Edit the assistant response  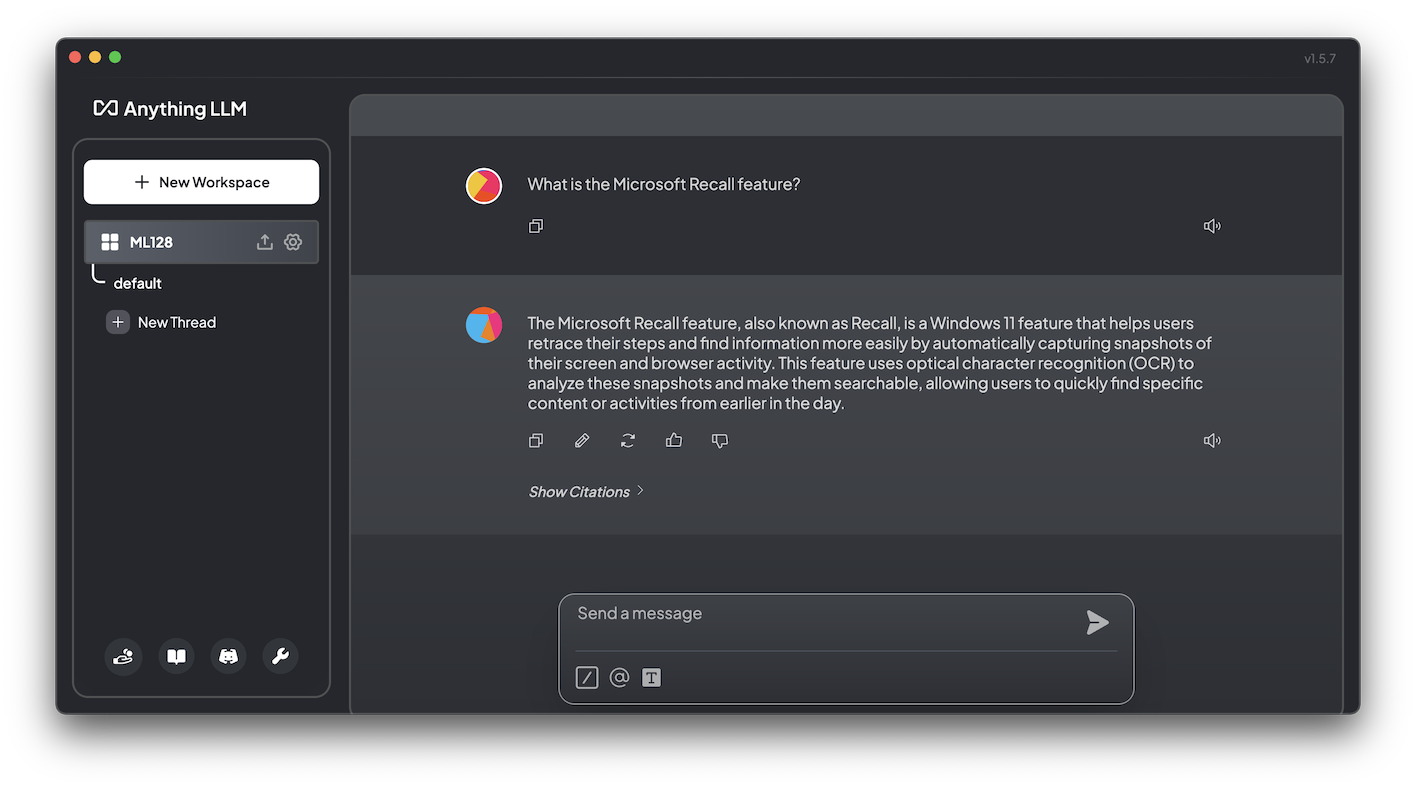(x=582, y=440)
